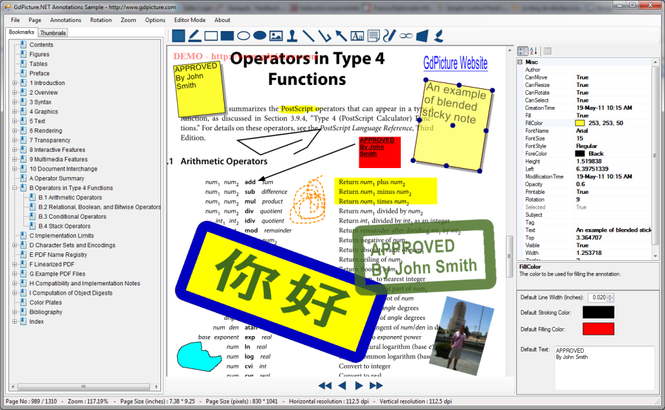
Task: Switch property grid to categorized view
Action: [523, 51]
